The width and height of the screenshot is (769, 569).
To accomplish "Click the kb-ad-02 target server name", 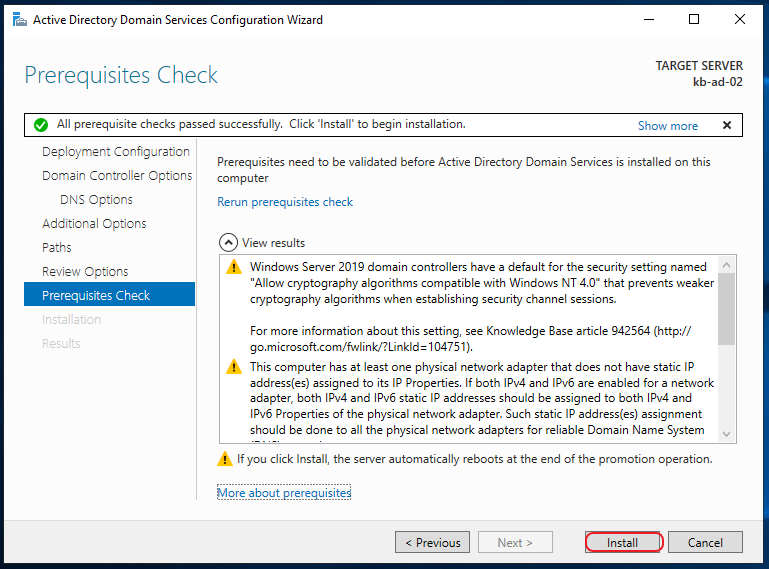I will point(718,82).
